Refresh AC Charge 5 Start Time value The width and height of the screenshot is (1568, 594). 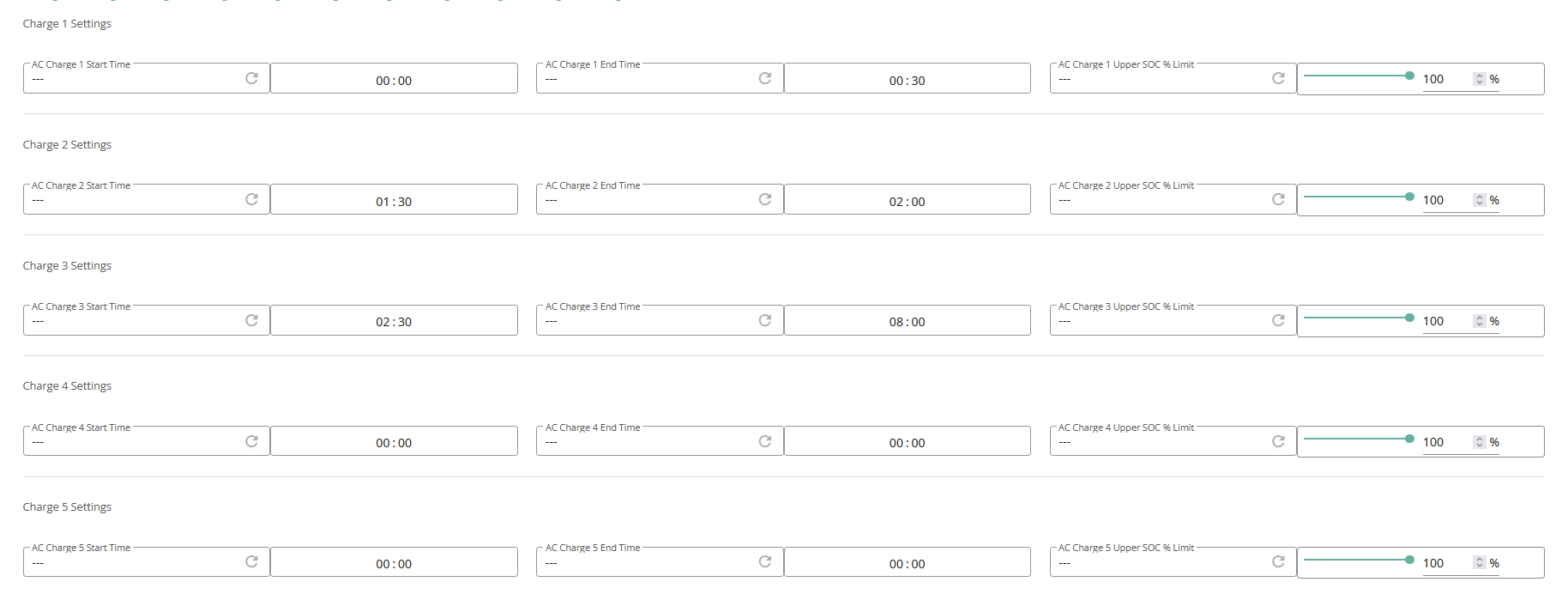[x=251, y=561]
